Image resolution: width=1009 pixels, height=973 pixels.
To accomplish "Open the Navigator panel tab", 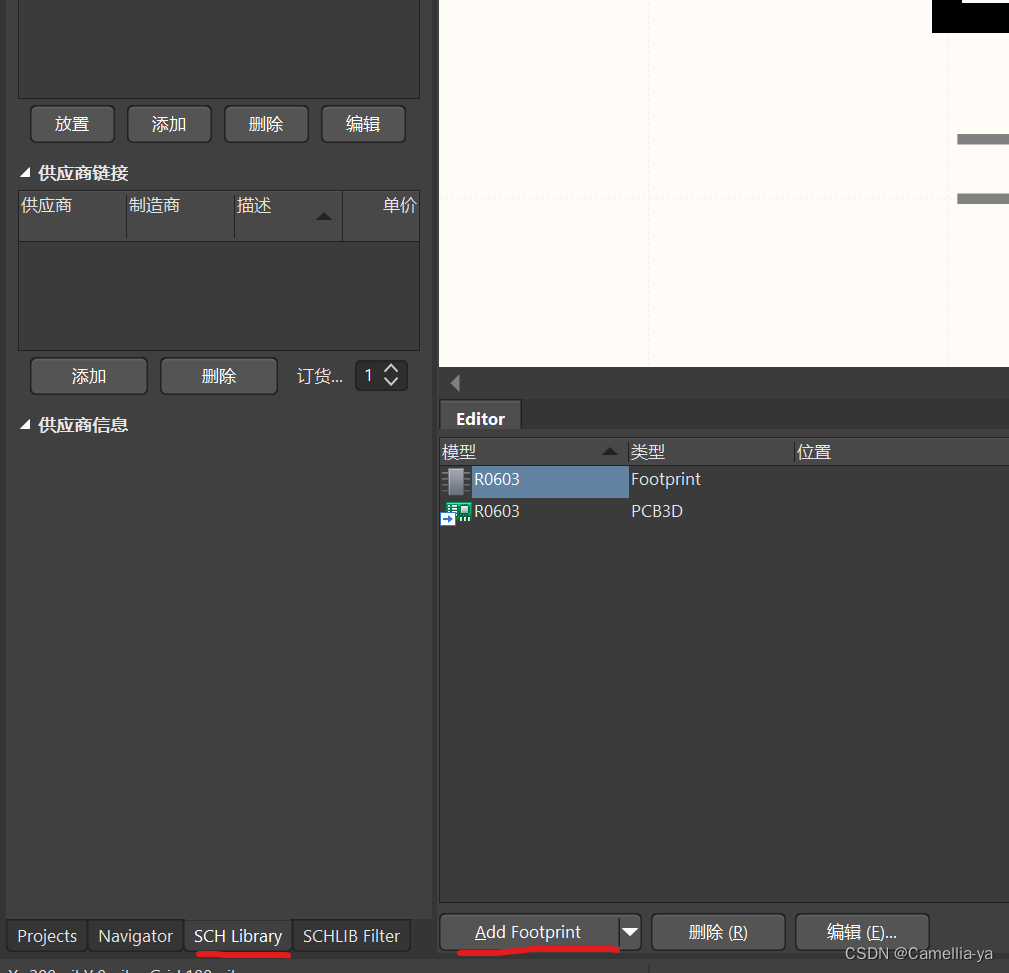I will tap(136, 936).
